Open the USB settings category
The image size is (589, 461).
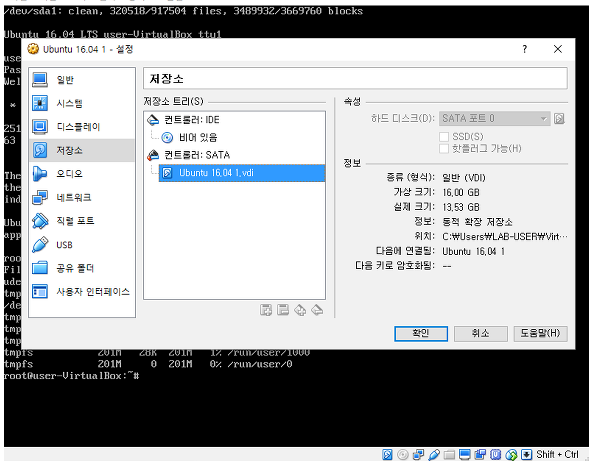pos(82,245)
